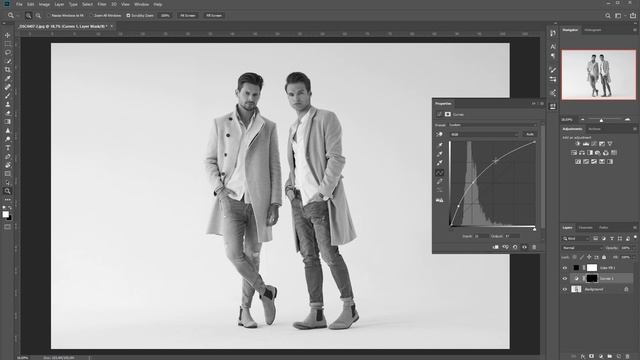
Task: Add a Levels adjustment
Action: (x=586, y=144)
